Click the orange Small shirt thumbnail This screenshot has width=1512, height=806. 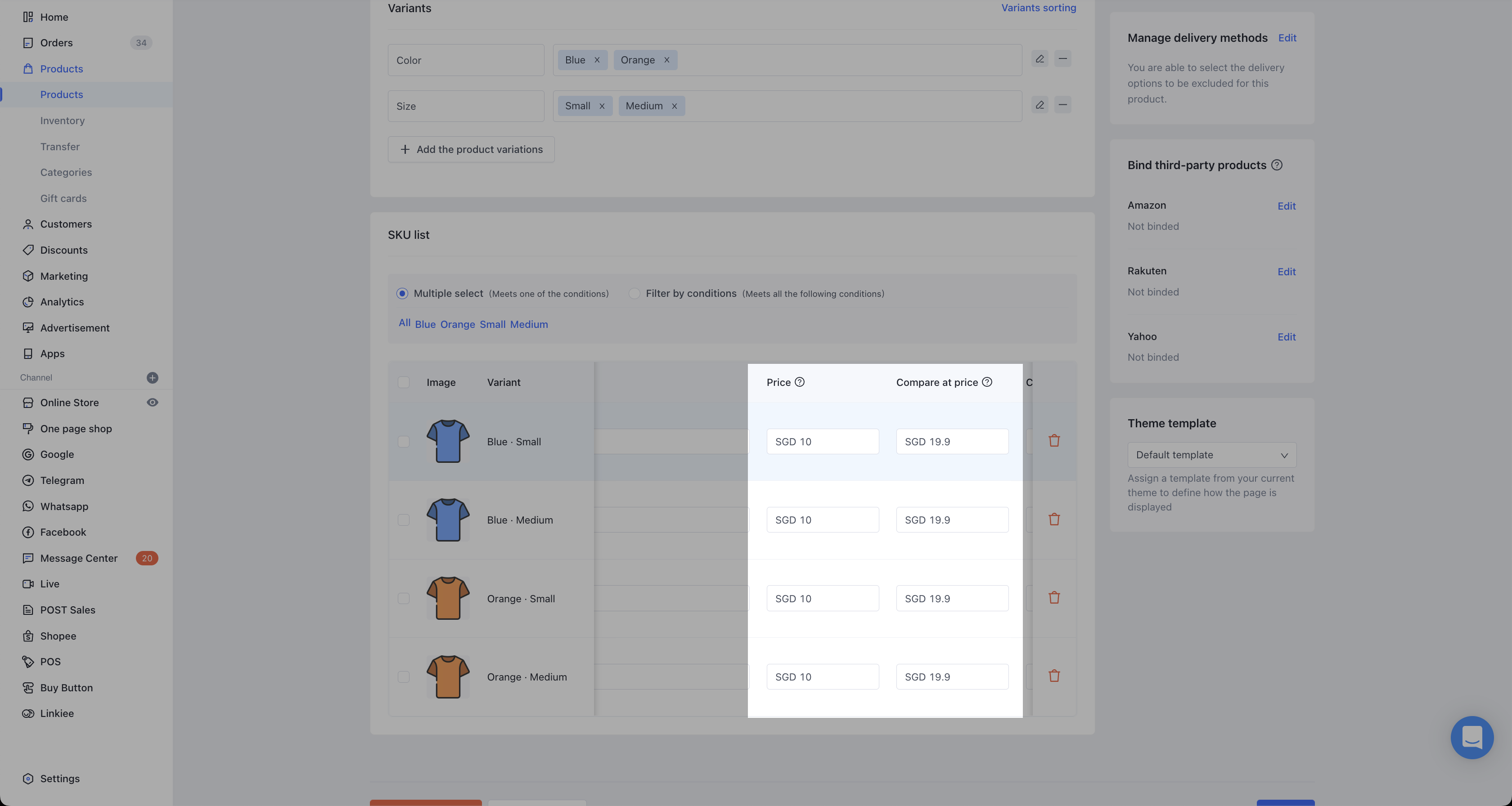(x=448, y=598)
